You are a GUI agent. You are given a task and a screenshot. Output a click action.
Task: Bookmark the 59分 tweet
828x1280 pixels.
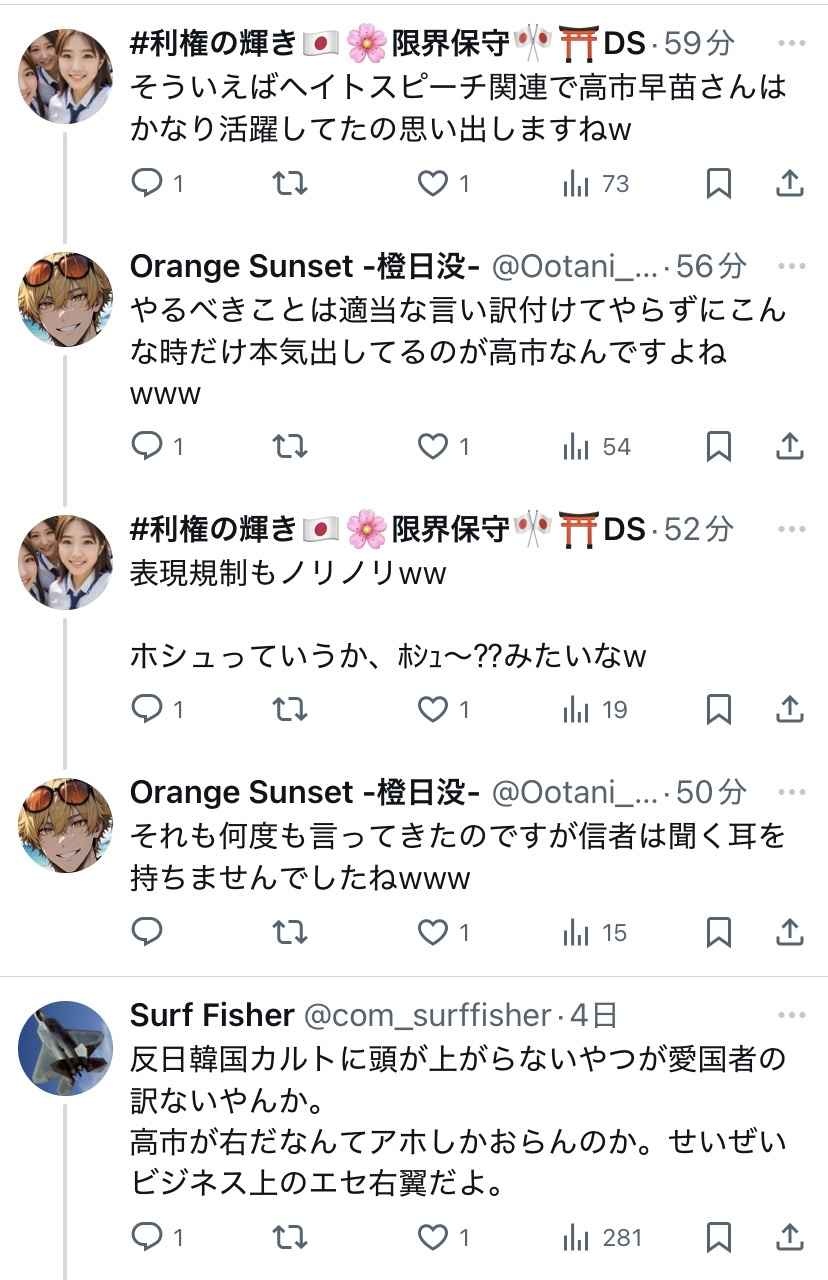[718, 183]
